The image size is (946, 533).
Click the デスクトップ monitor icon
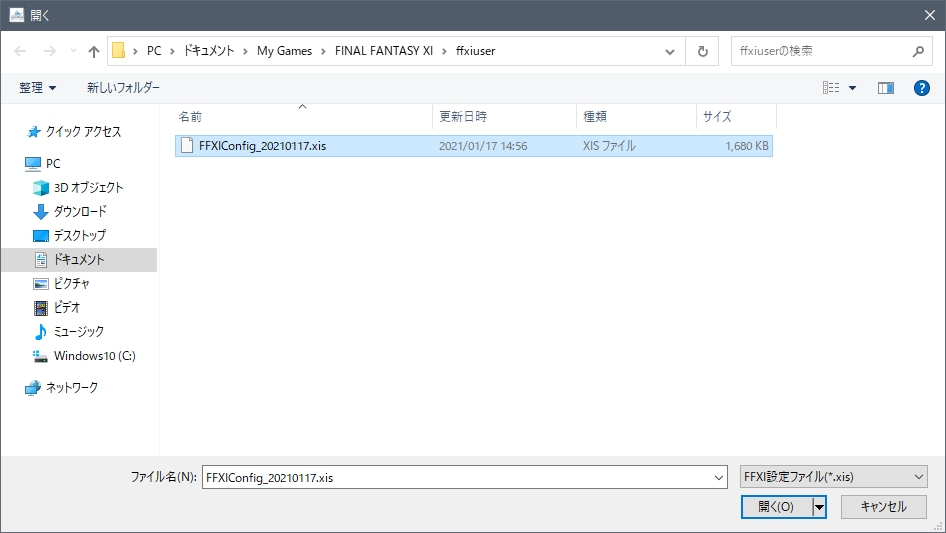pos(41,236)
